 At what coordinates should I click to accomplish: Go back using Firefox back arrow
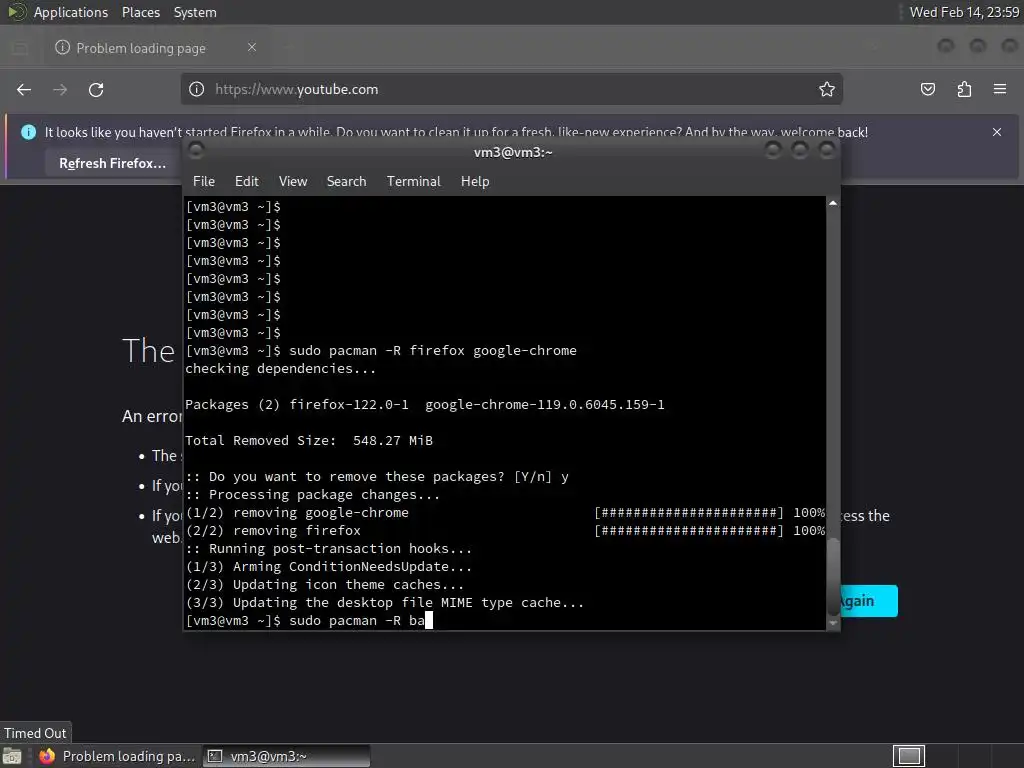(x=24, y=89)
